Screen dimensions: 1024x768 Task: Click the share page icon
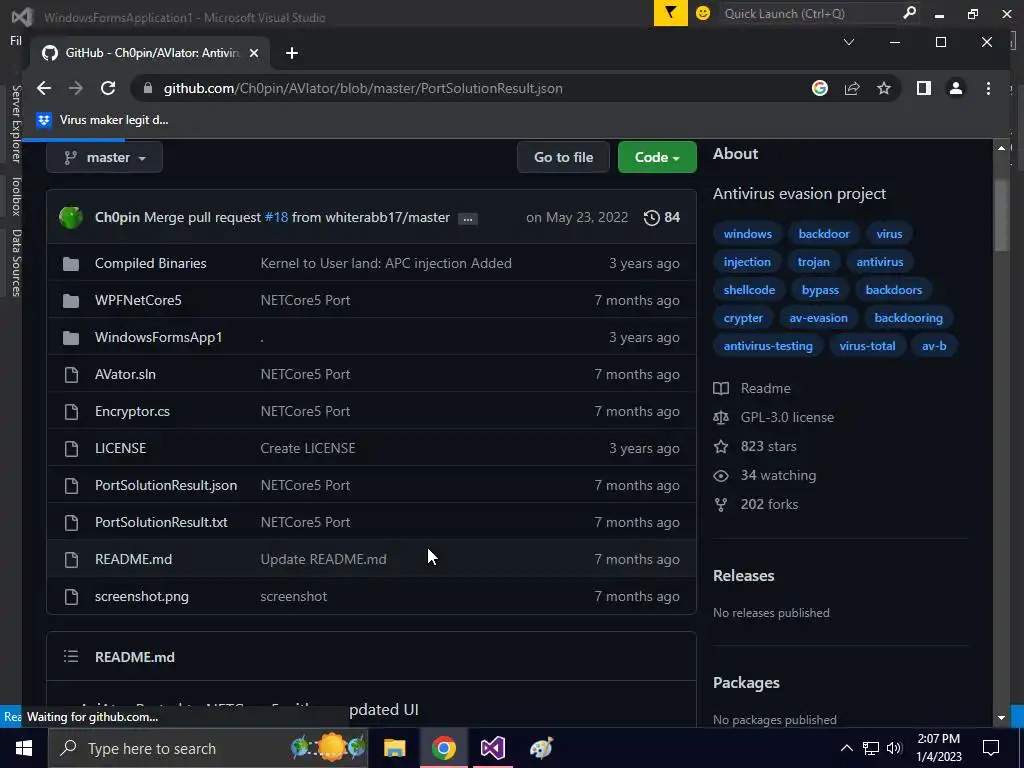click(x=852, y=88)
